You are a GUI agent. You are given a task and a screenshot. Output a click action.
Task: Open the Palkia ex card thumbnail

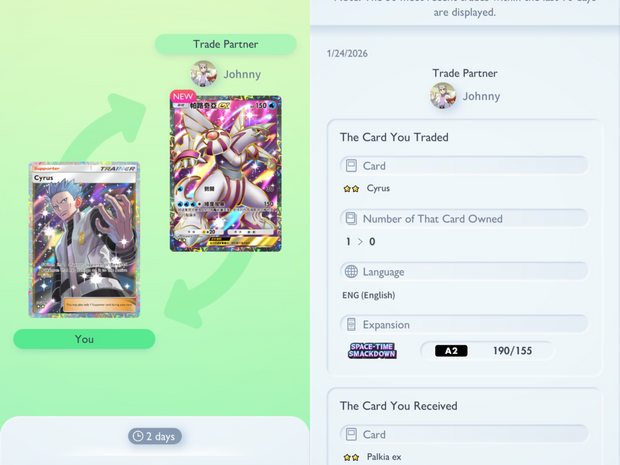(226, 173)
